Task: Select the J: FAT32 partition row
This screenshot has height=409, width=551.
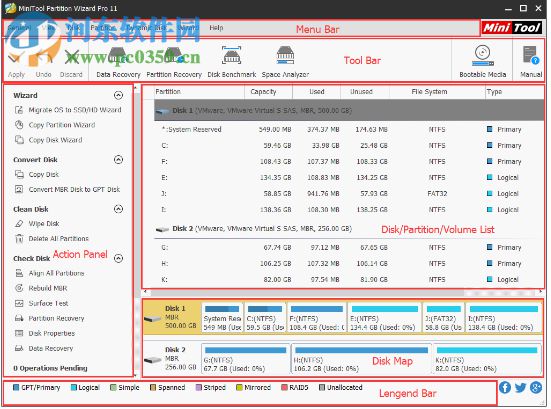Action: [x=349, y=194]
